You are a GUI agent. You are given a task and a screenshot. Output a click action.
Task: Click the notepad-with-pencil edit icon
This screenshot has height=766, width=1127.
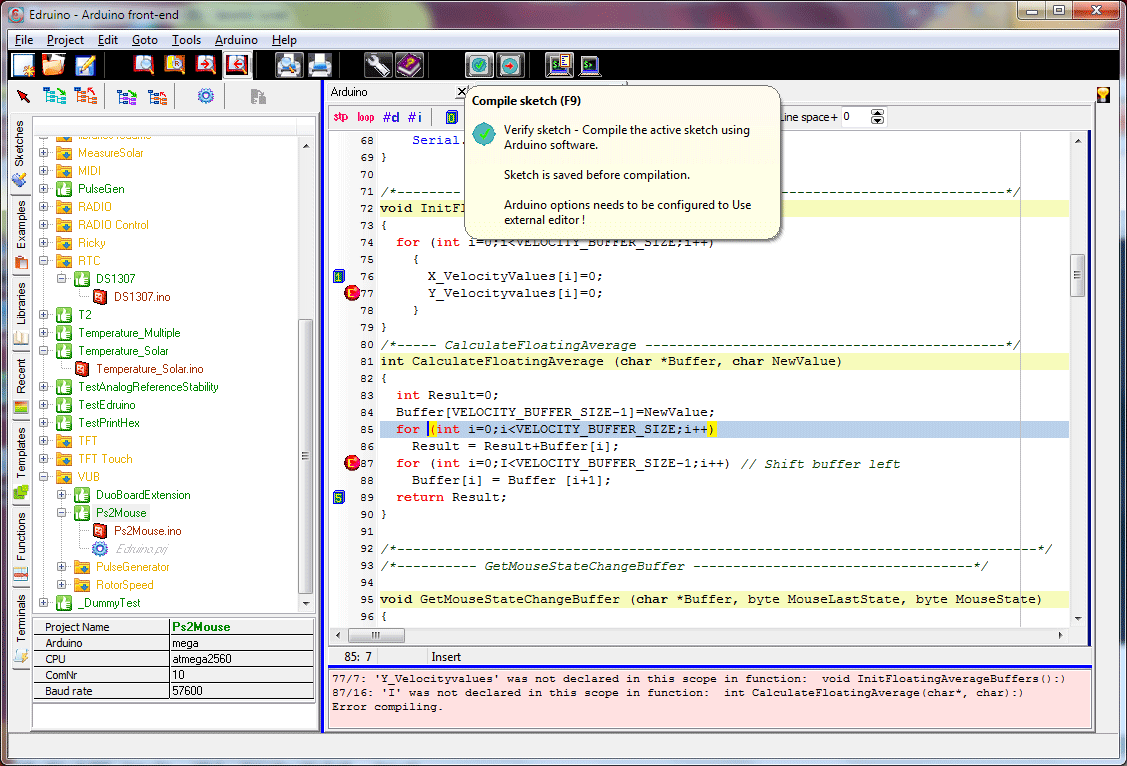pos(85,65)
